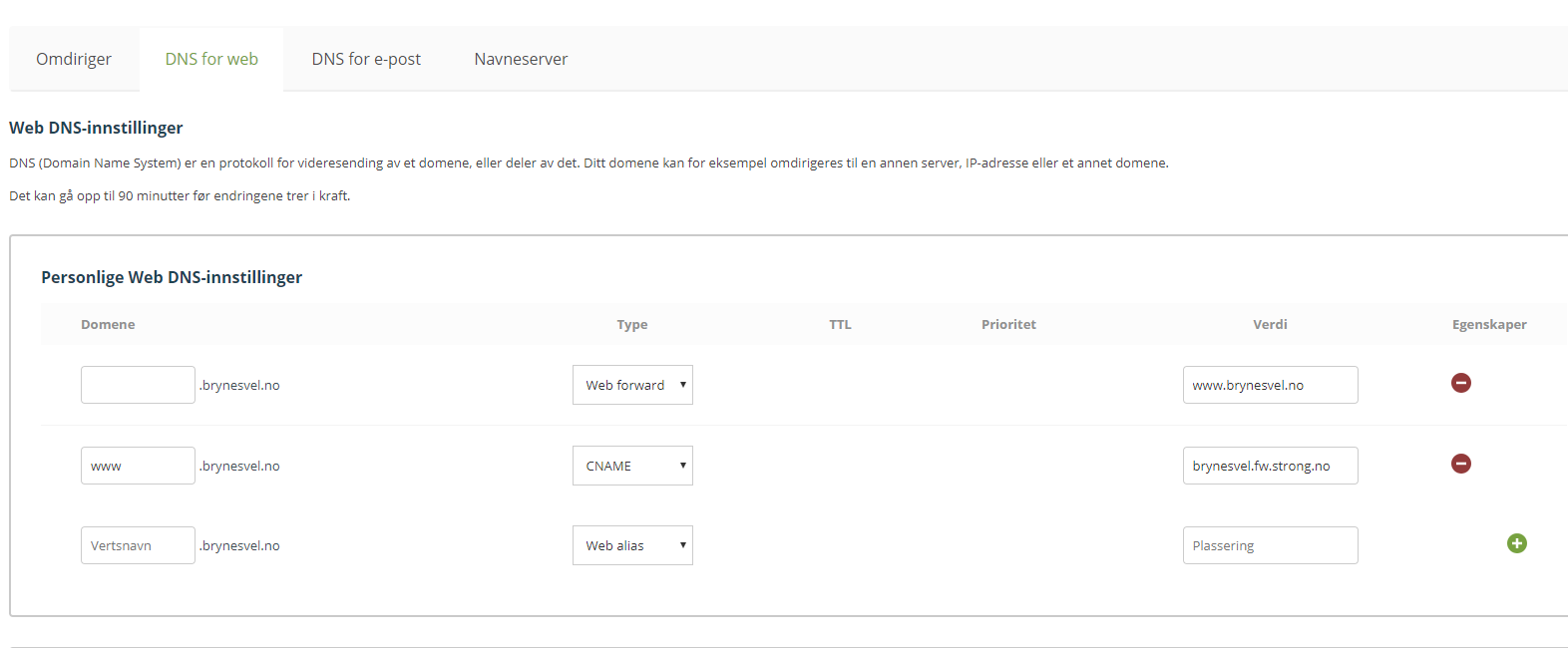
Task: Go to the Navneserver tab
Action: point(521,59)
